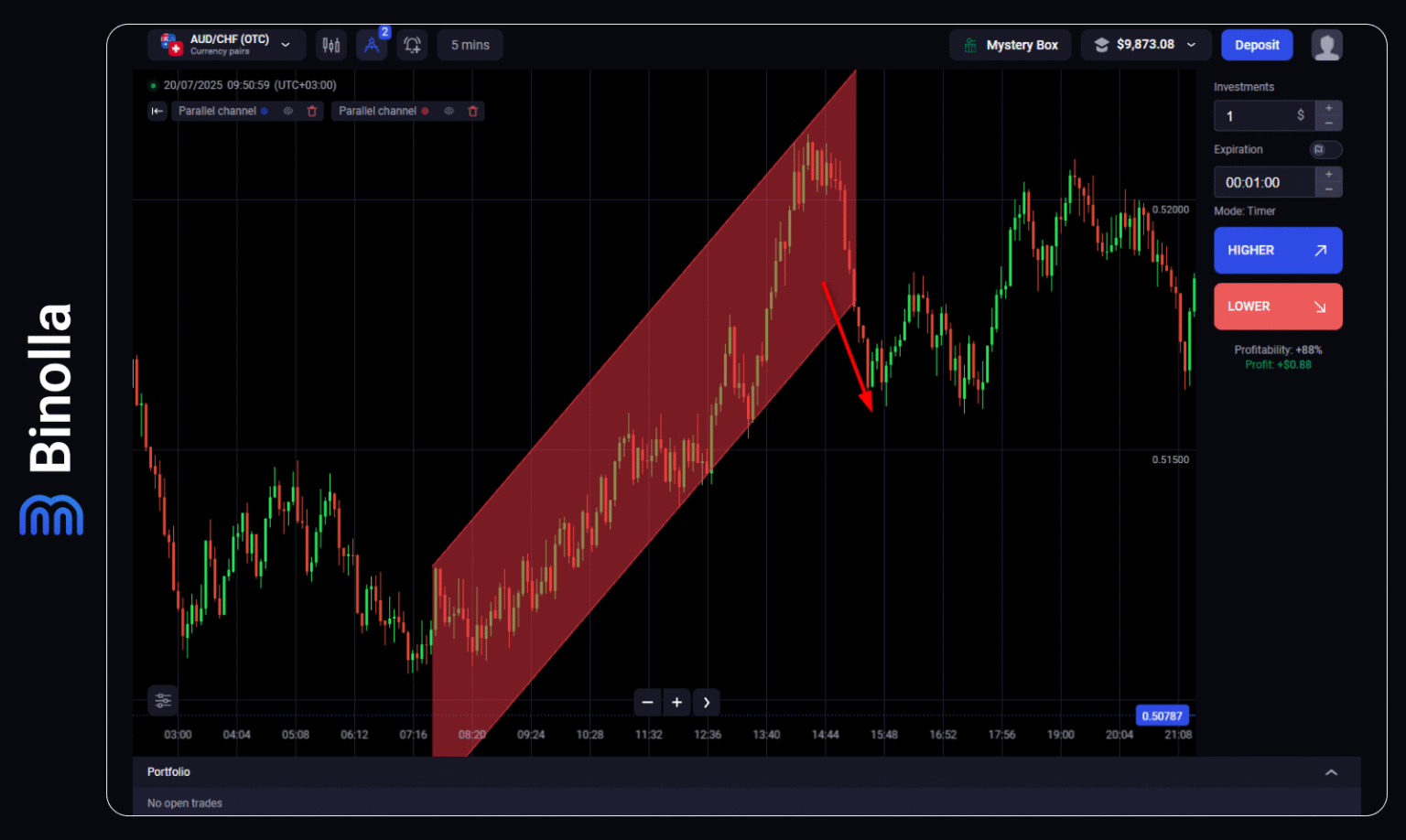The image size is (1406, 840).
Task: Collapse the Portfolio panel with its chevron
Action: [x=1333, y=771]
